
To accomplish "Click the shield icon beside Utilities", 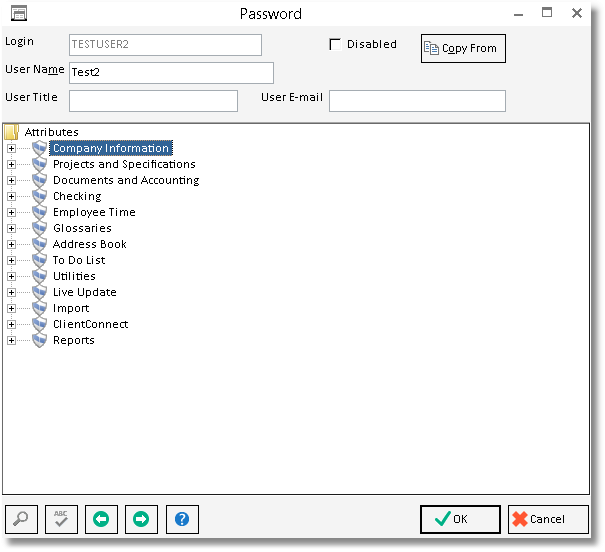I will pos(39,276).
